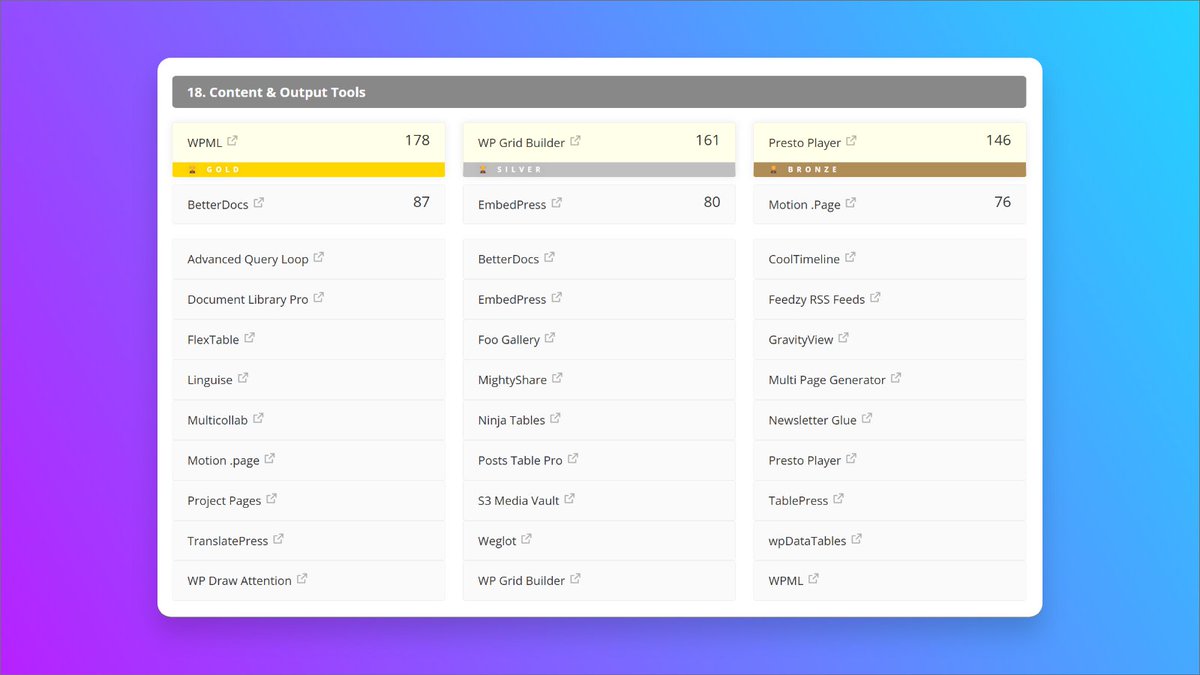Click the external link icon beside Linguise
This screenshot has height=675, width=1200.
coord(243,378)
